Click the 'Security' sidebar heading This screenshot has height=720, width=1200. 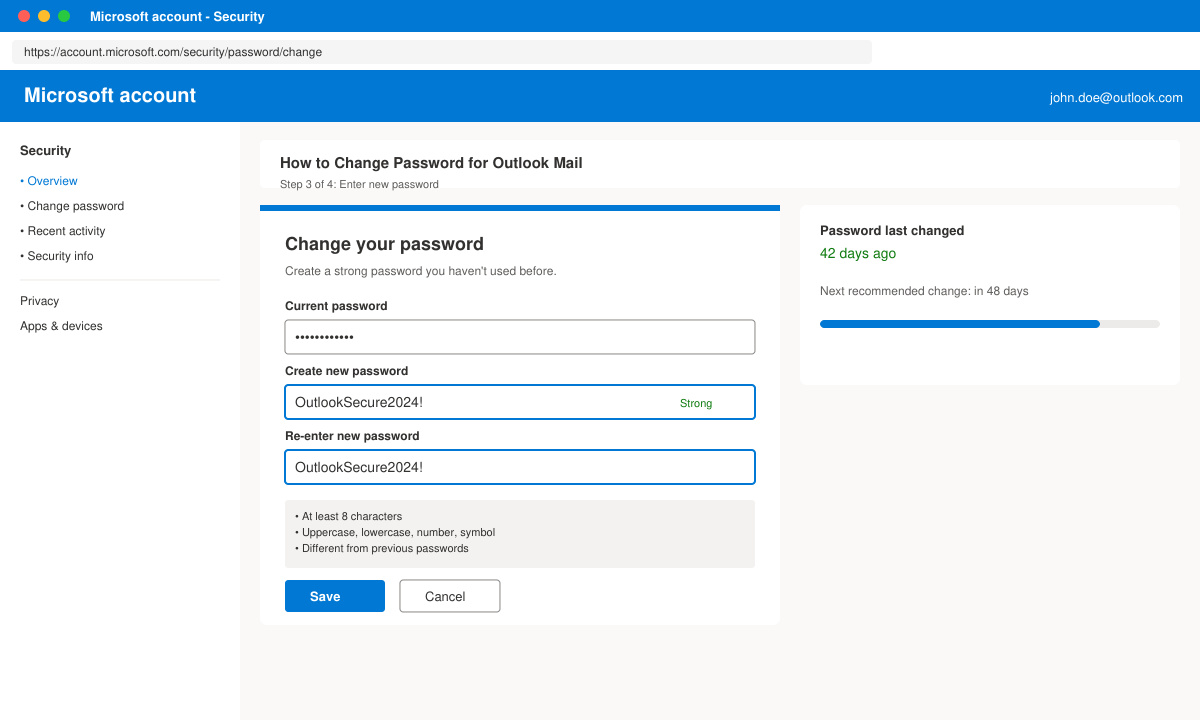click(x=45, y=151)
